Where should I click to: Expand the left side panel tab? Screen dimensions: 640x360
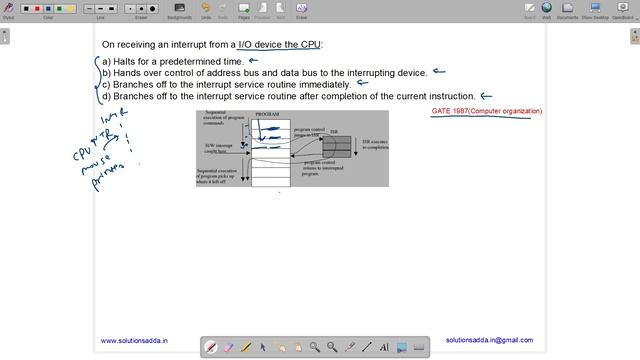[x=4, y=36]
